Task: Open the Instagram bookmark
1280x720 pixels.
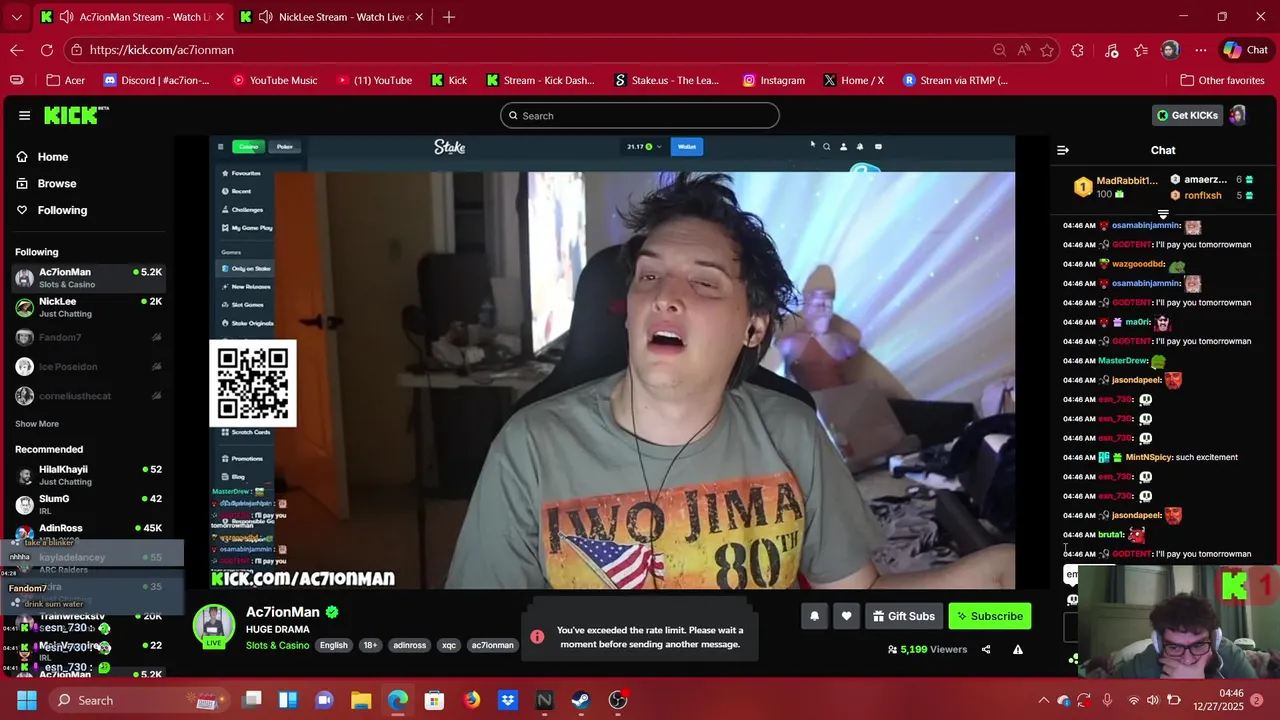Action: (x=773, y=80)
